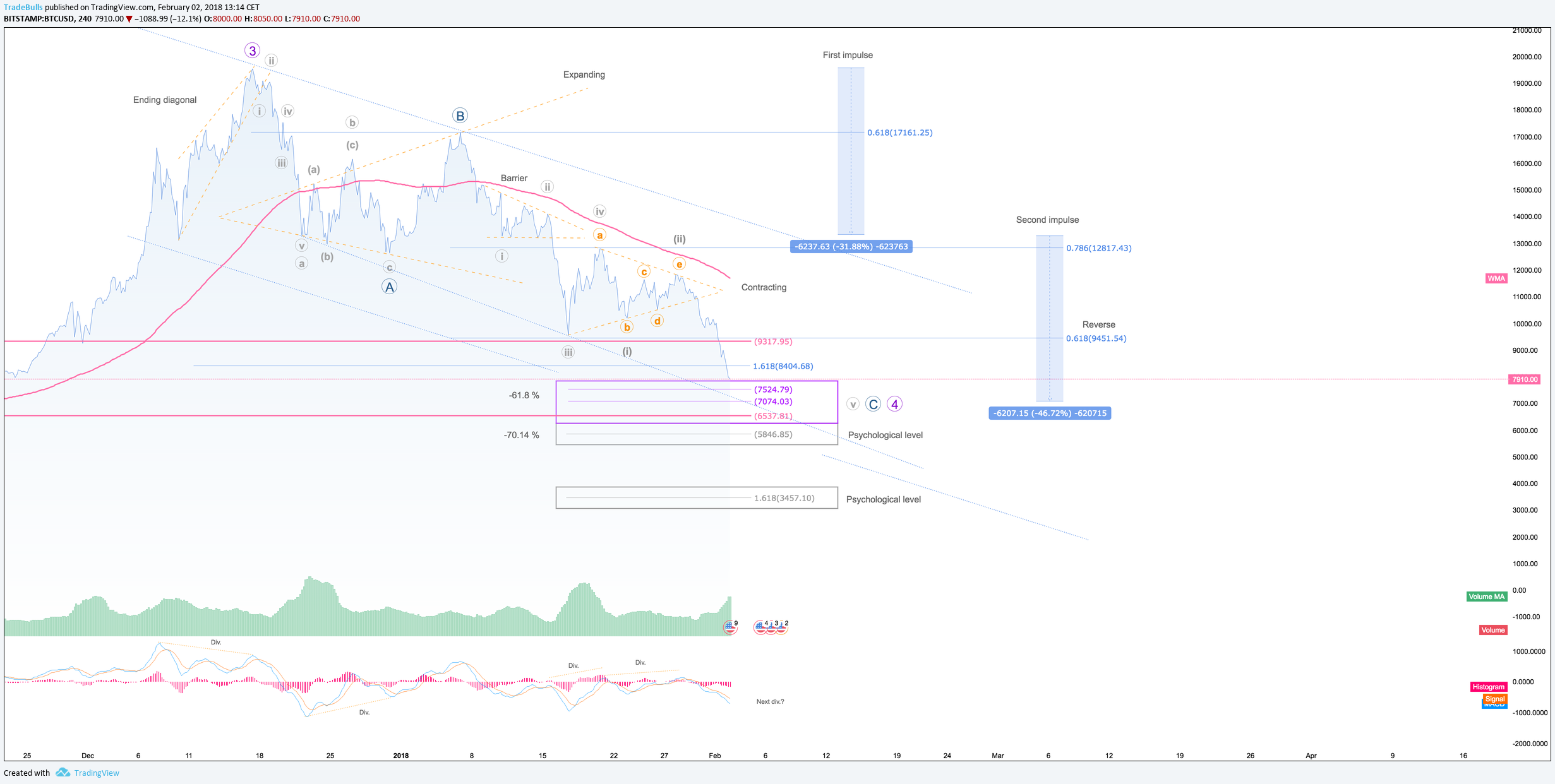
Task: Click the orange circled b label
Action: [x=627, y=327]
